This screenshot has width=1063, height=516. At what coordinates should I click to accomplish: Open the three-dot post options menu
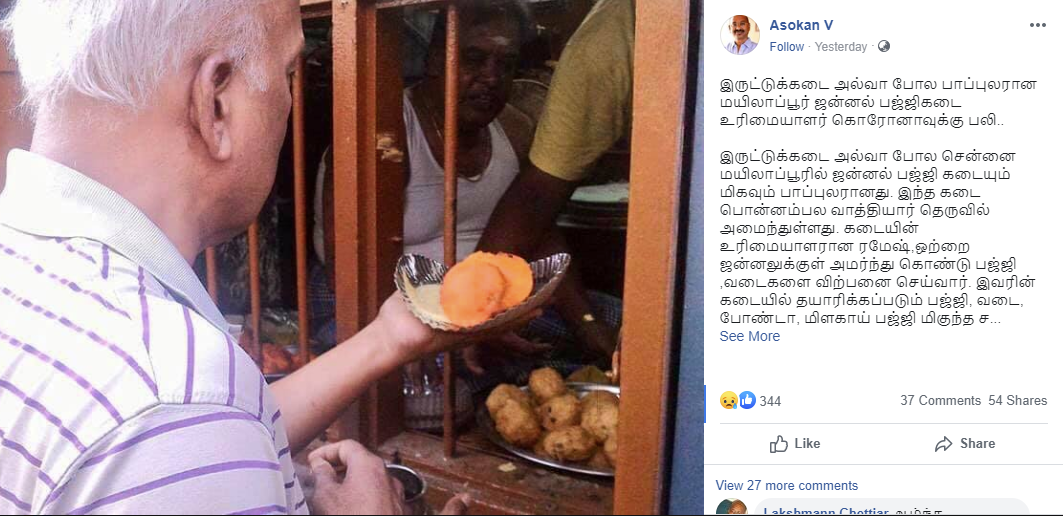coord(1037,25)
